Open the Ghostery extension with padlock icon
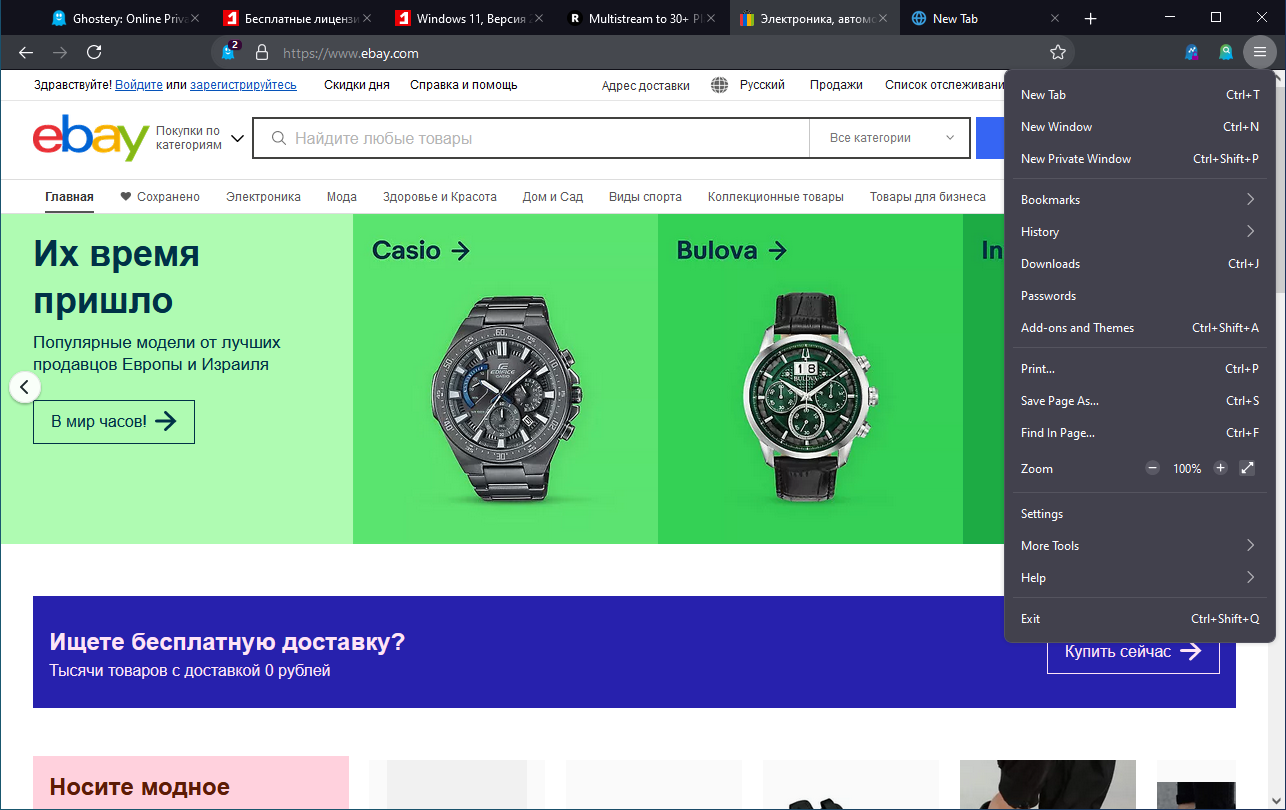The image size is (1286, 810). 1191,52
